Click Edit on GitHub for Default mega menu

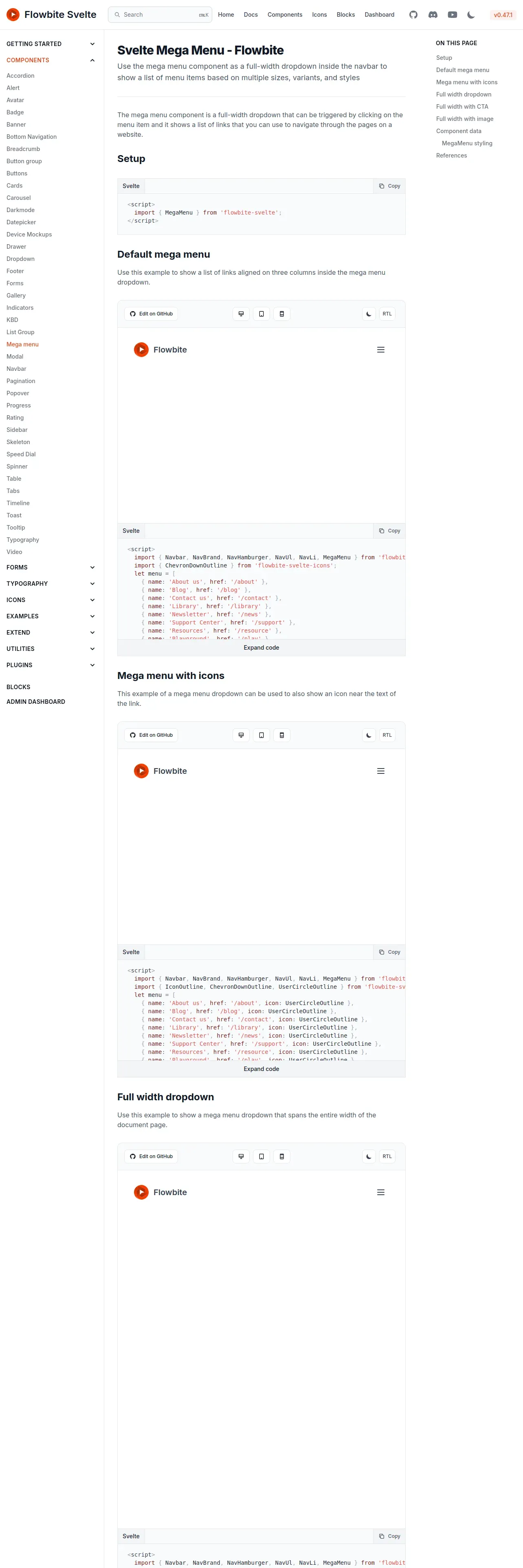(x=151, y=314)
